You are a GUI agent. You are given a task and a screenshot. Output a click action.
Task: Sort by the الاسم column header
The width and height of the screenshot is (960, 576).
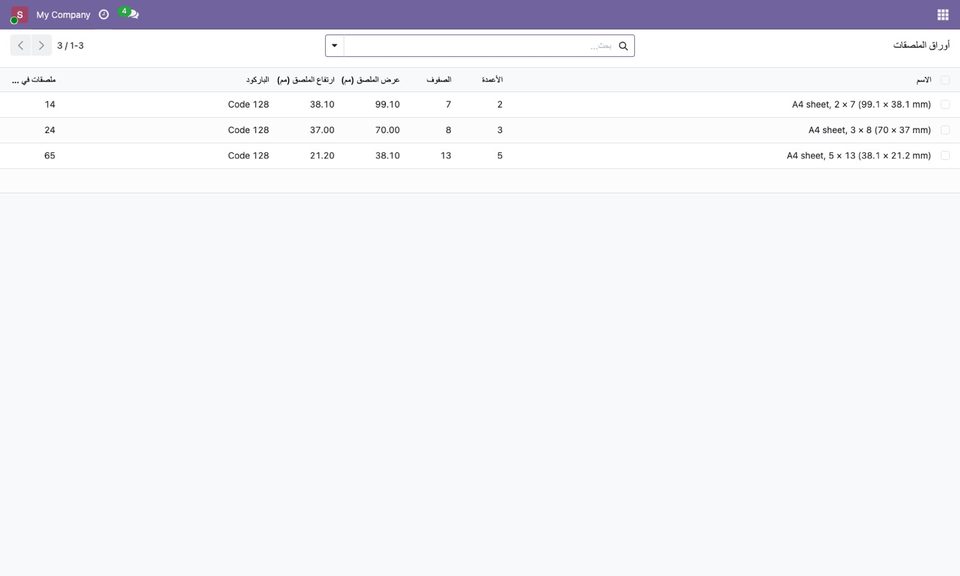pyautogui.click(x=923, y=80)
